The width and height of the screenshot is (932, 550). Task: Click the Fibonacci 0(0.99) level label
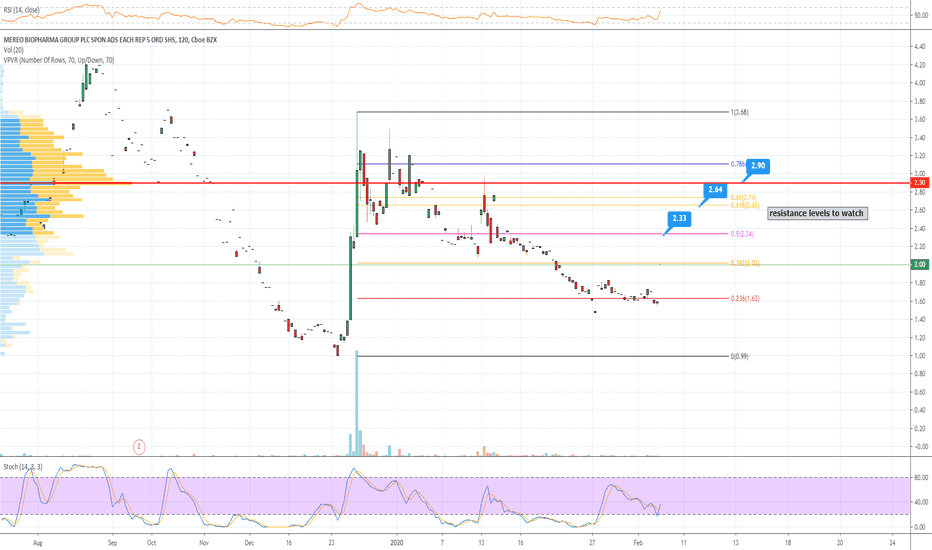[739, 356]
